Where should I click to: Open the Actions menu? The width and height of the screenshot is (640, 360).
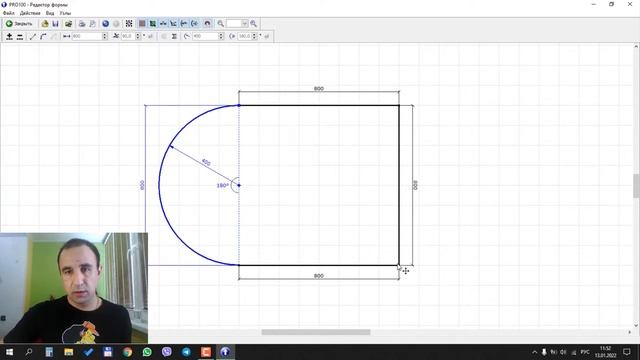pos(30,13)
